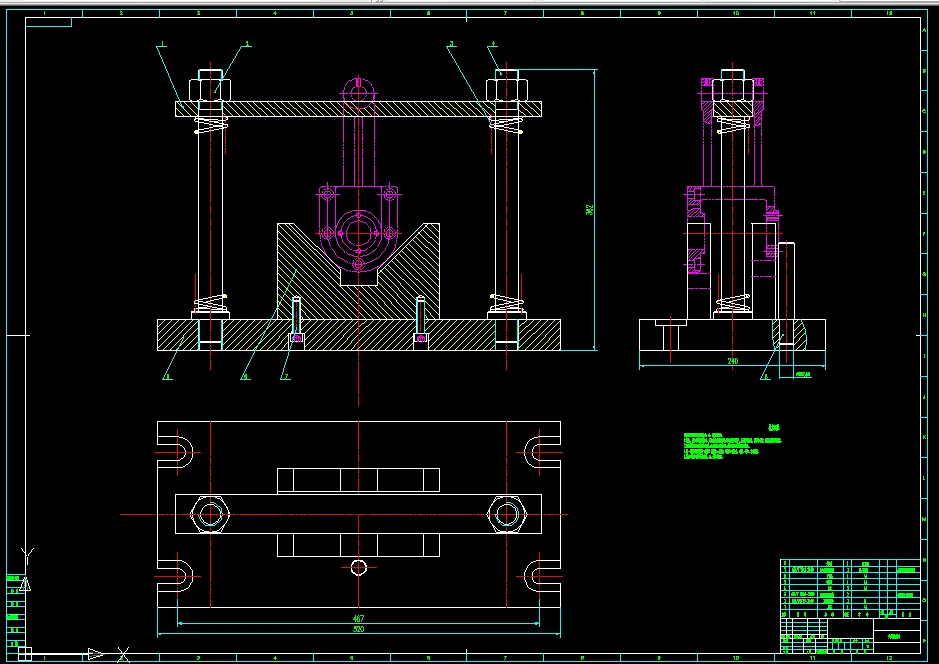
Task: Select the right hex nut in top view
Action: click(507, 514)
